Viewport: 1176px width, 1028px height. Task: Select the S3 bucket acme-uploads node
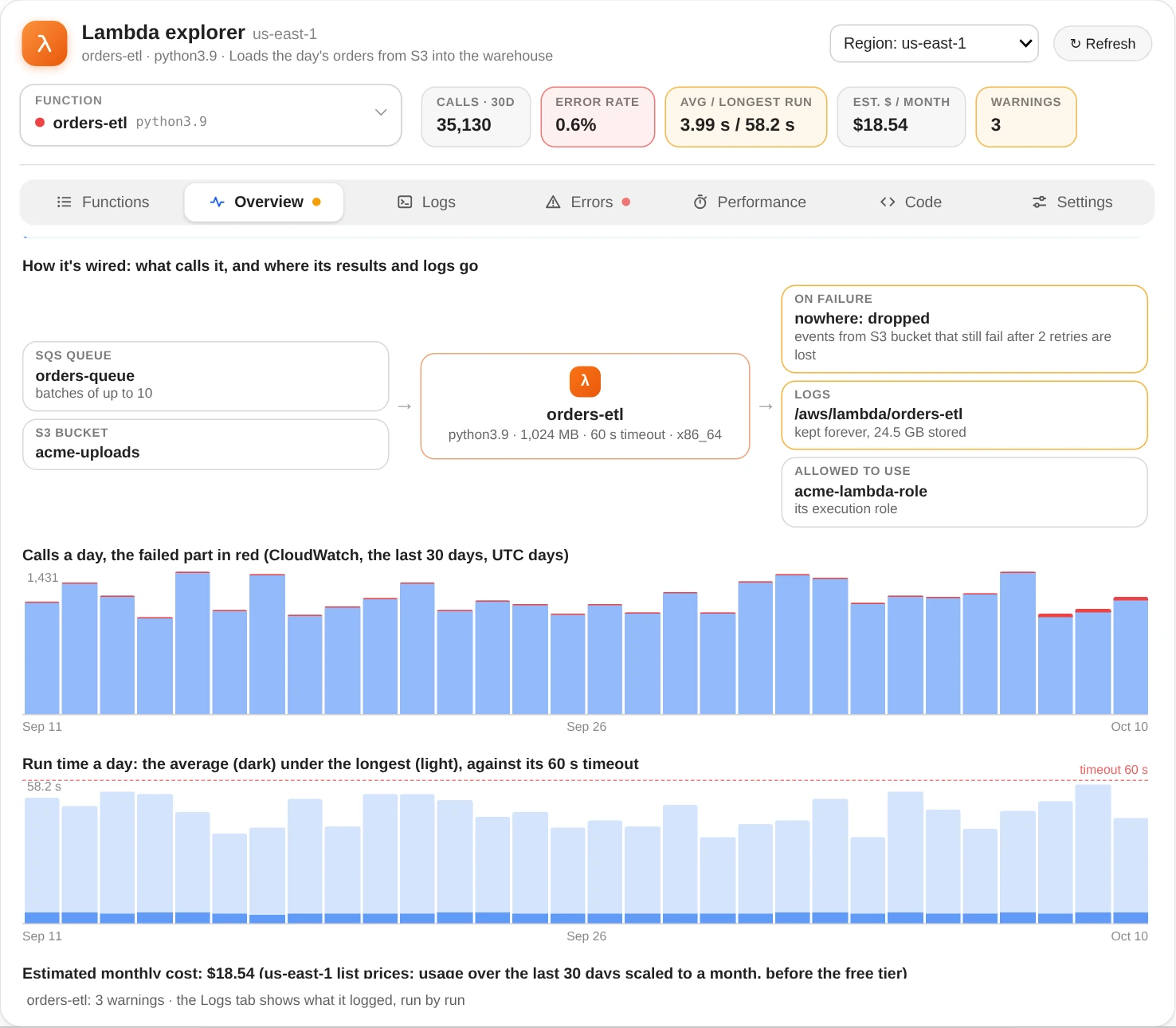click(206, 444)
